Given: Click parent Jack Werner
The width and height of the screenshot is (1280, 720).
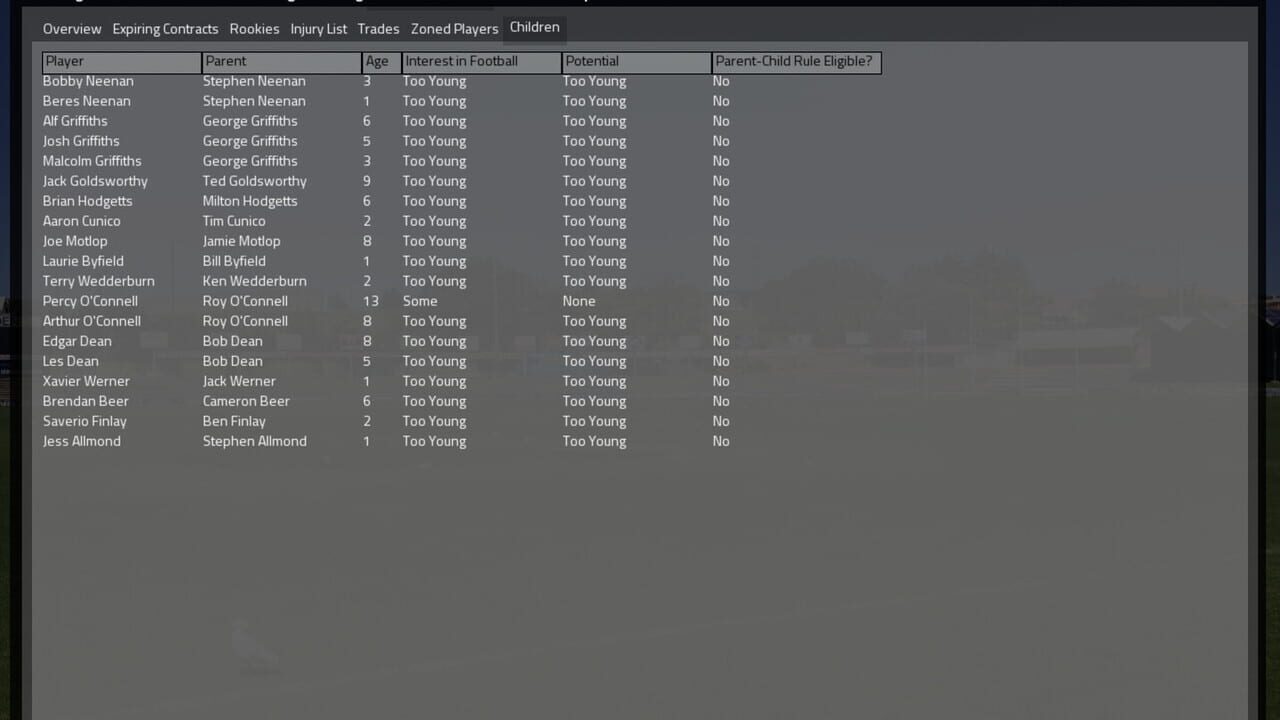Looking at the screenshot, I should pos(239,381).
